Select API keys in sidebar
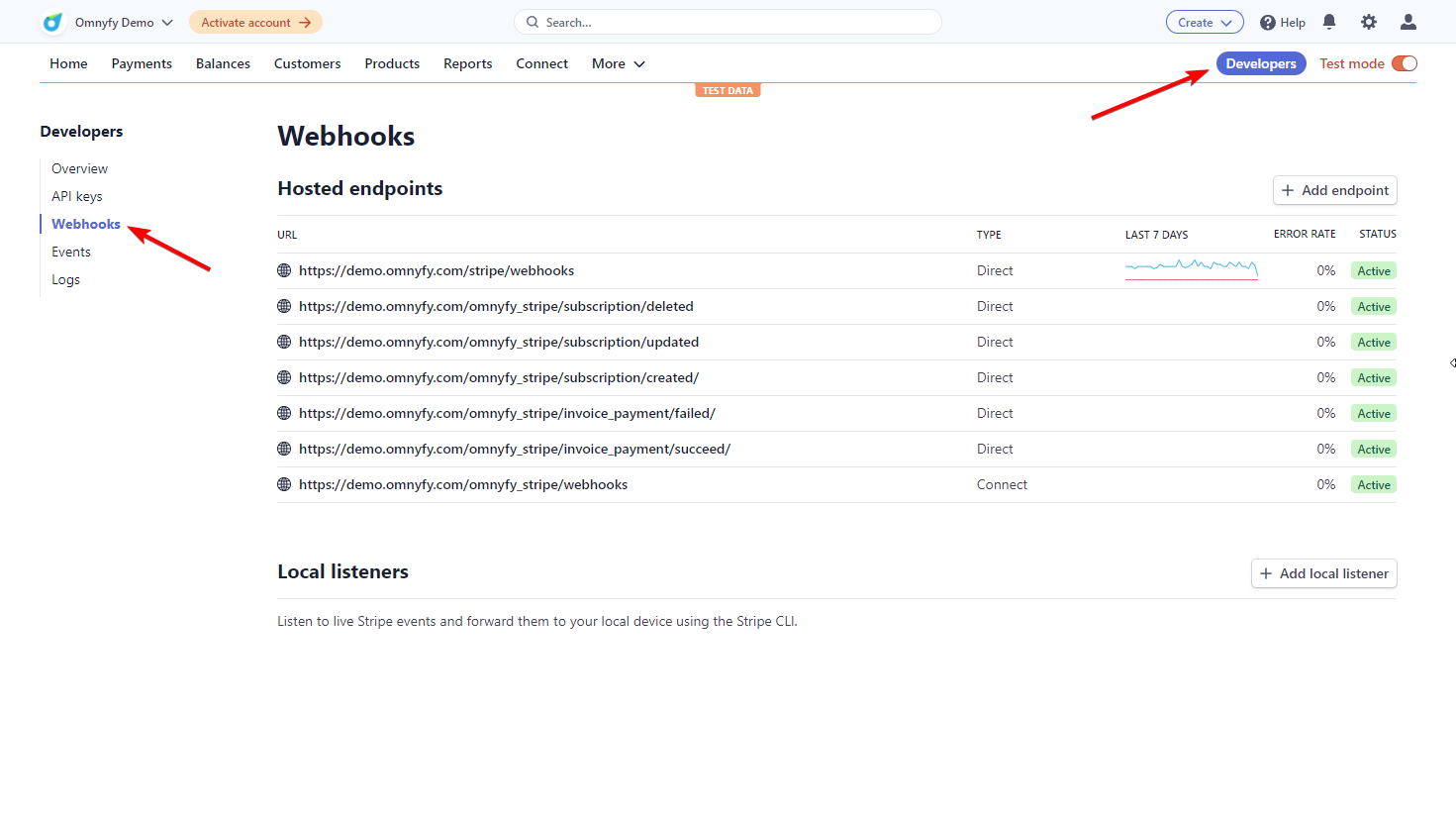 (x=77, y=196)
